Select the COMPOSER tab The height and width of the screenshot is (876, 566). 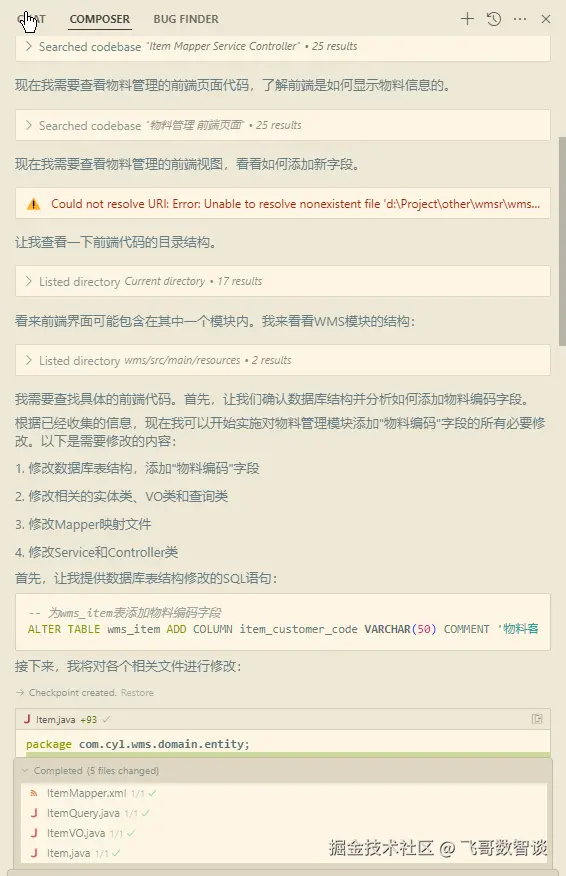(99, 19)
